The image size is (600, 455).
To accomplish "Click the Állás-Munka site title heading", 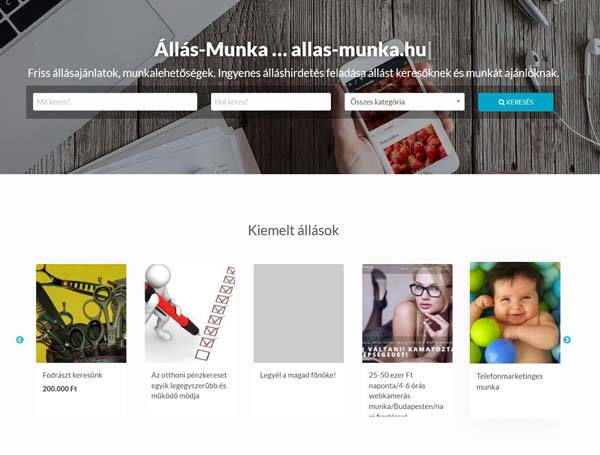I will (290, 49).
